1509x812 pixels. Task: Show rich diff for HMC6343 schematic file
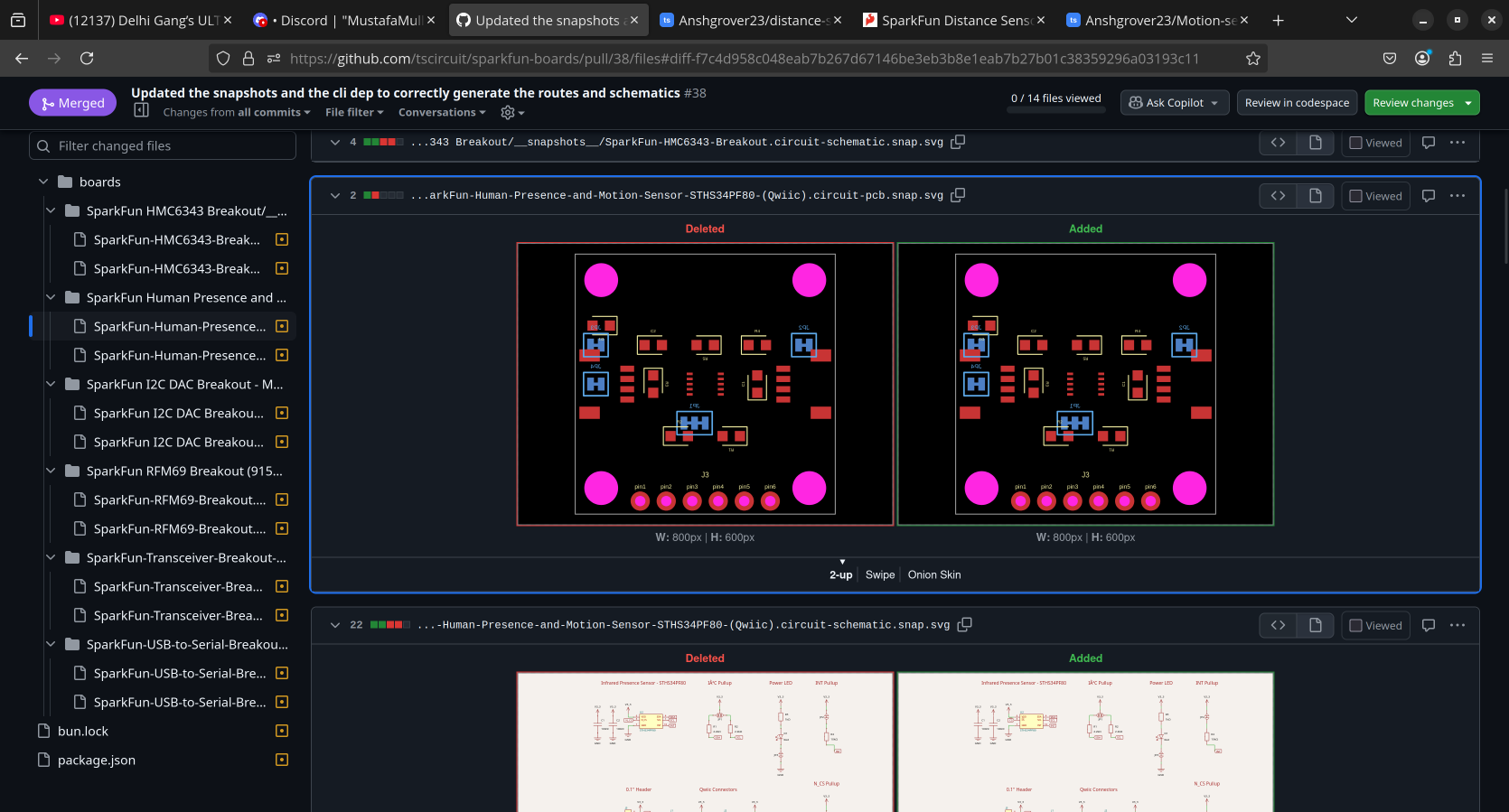1316,142
